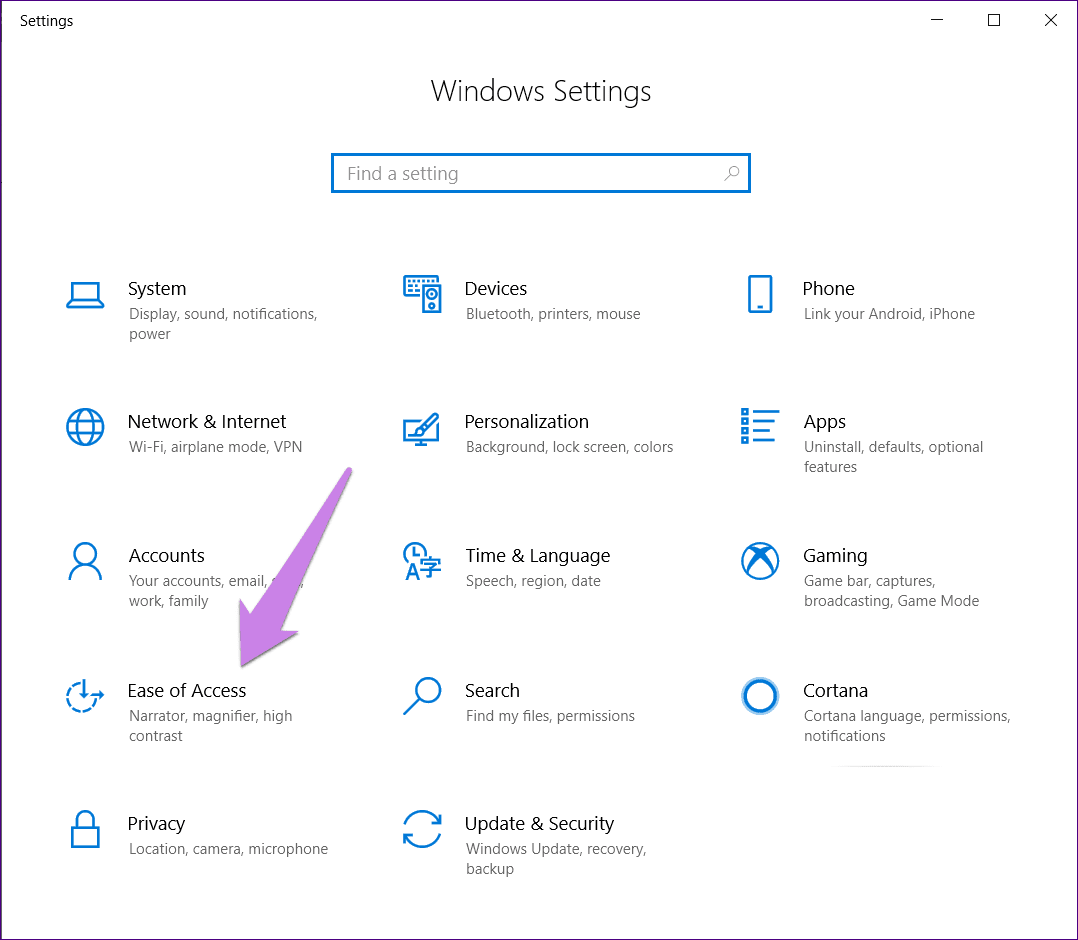
Task: Focus the Find a setting field
Action: pyautogui.click(x=540, y=173)
